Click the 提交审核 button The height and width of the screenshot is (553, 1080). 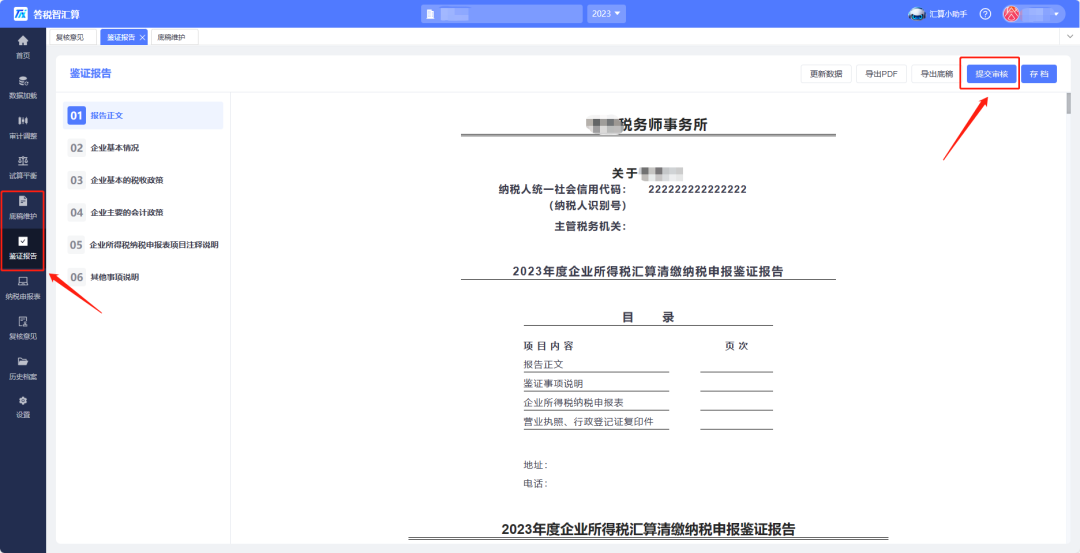click(992, 74)
